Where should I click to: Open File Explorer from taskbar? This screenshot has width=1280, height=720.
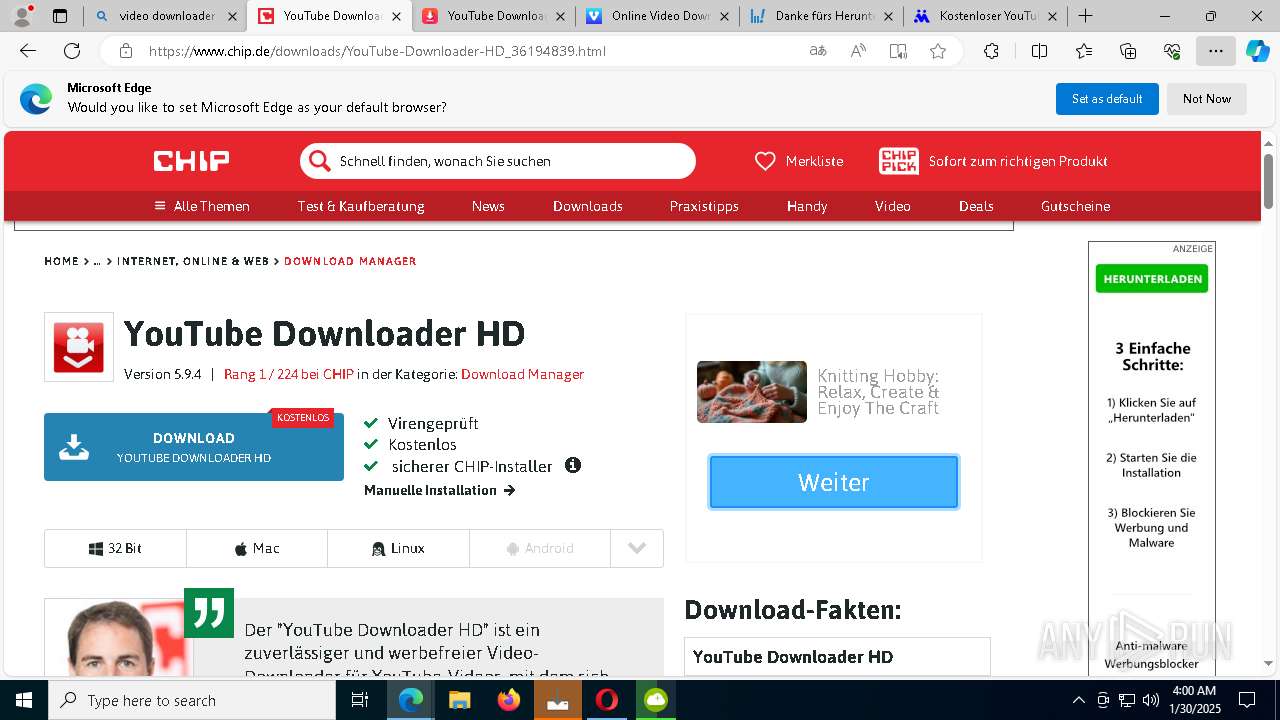pos(459,700)
